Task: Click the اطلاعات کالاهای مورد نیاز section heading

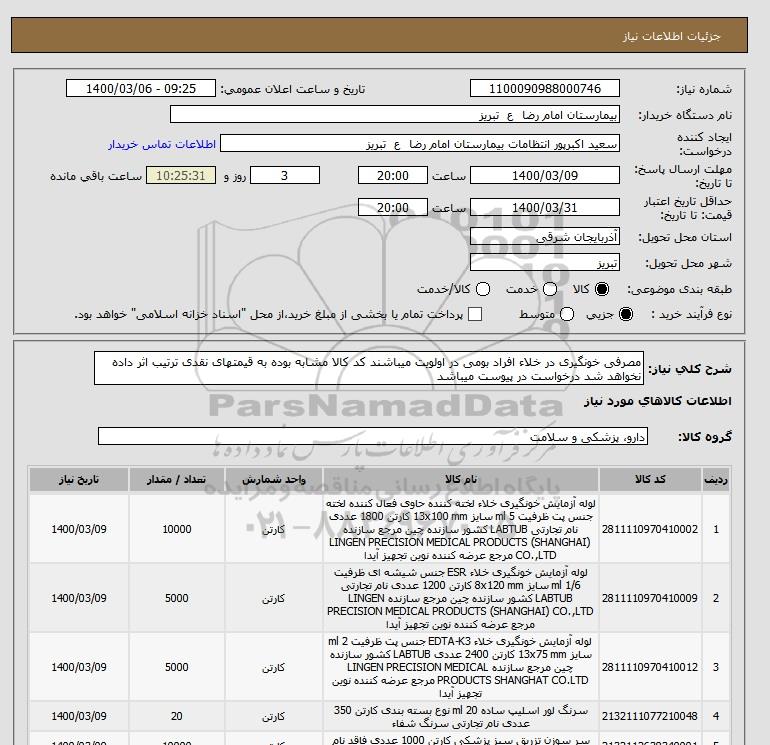Action: [x=658, y=401]
